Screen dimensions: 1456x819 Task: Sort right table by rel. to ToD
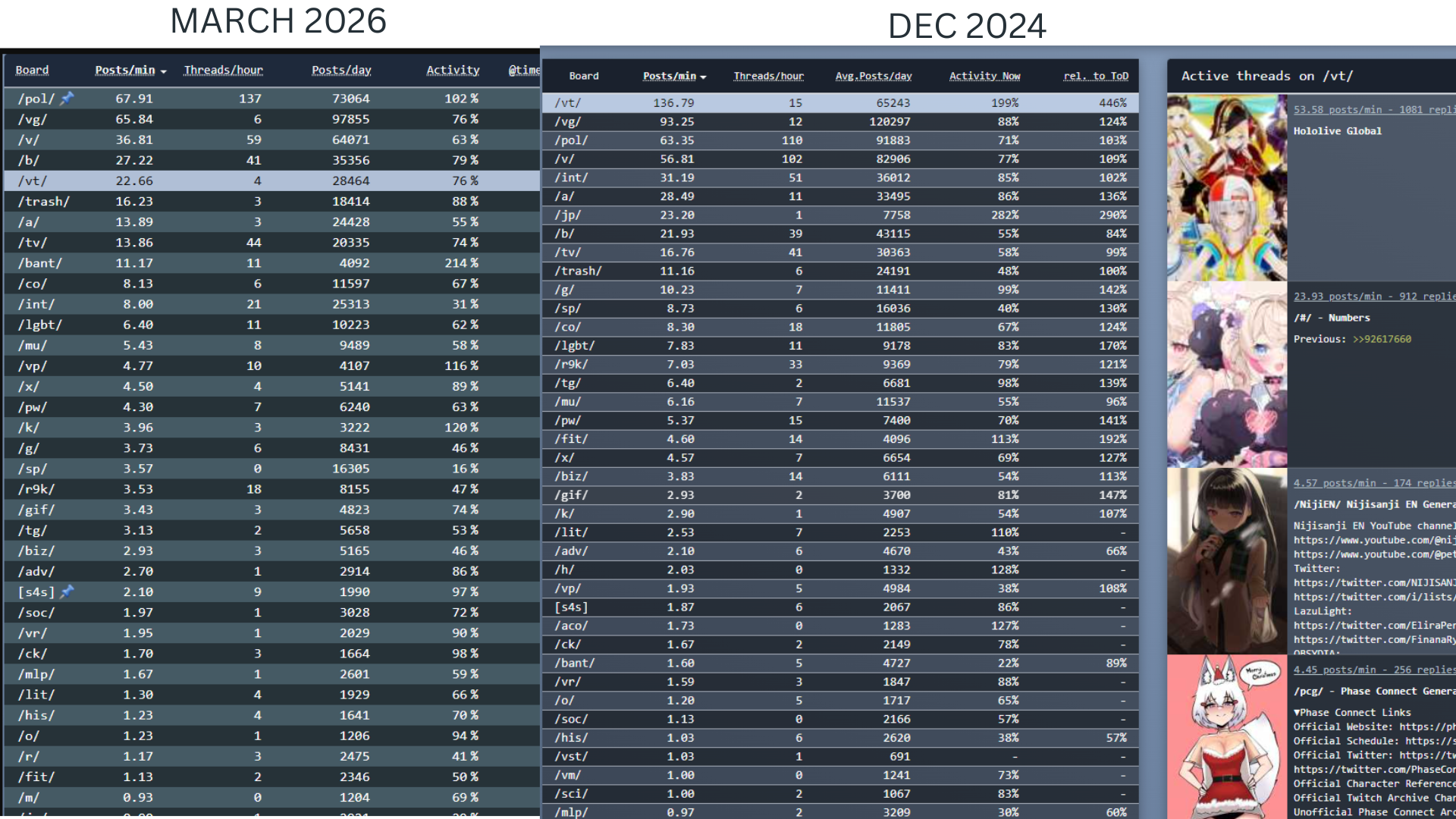[x=1096, y=76]
